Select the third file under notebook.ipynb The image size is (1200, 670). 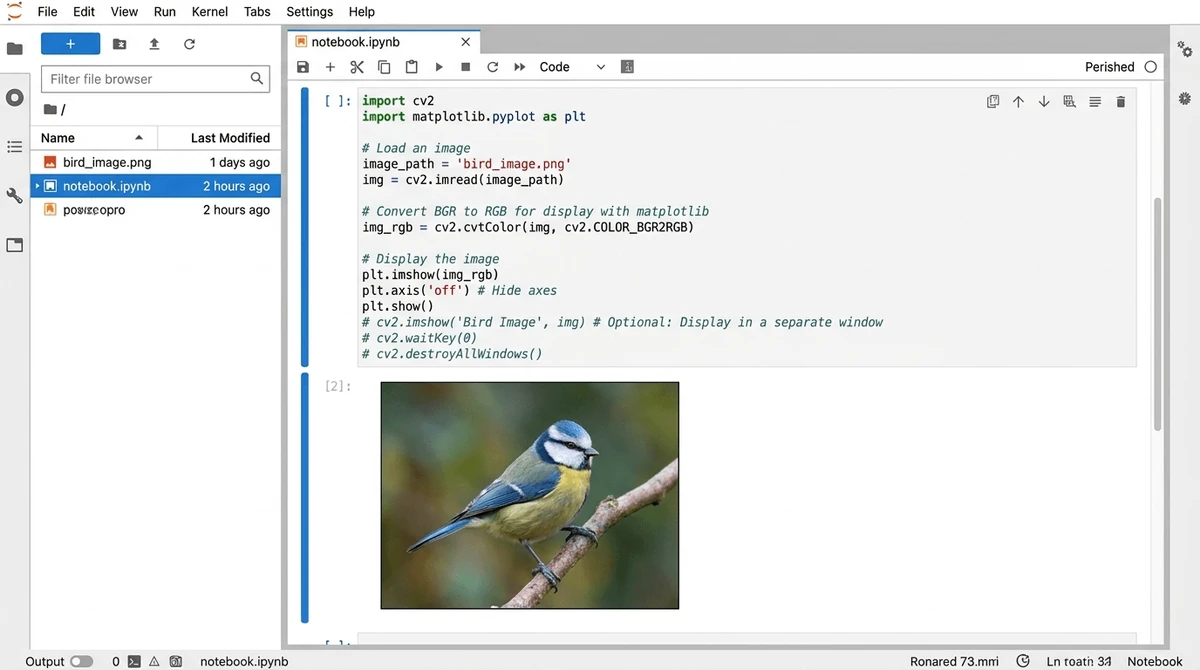pyautogui.click(x=155, y=210)
